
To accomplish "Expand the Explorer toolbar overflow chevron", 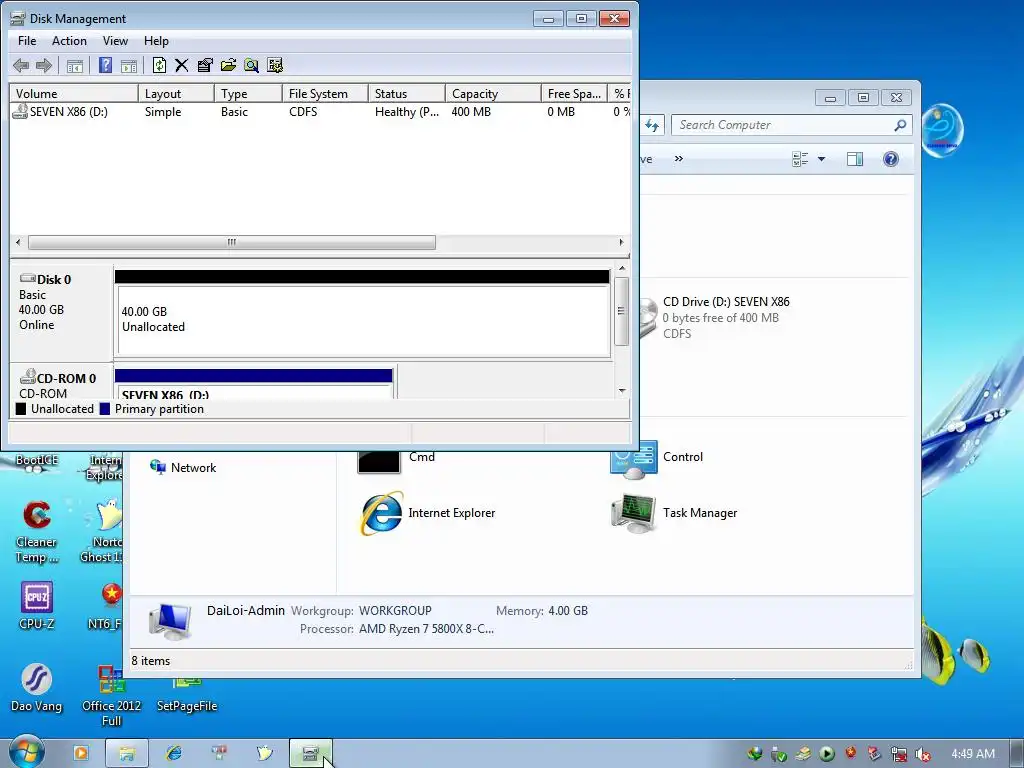I will (679, 159).
